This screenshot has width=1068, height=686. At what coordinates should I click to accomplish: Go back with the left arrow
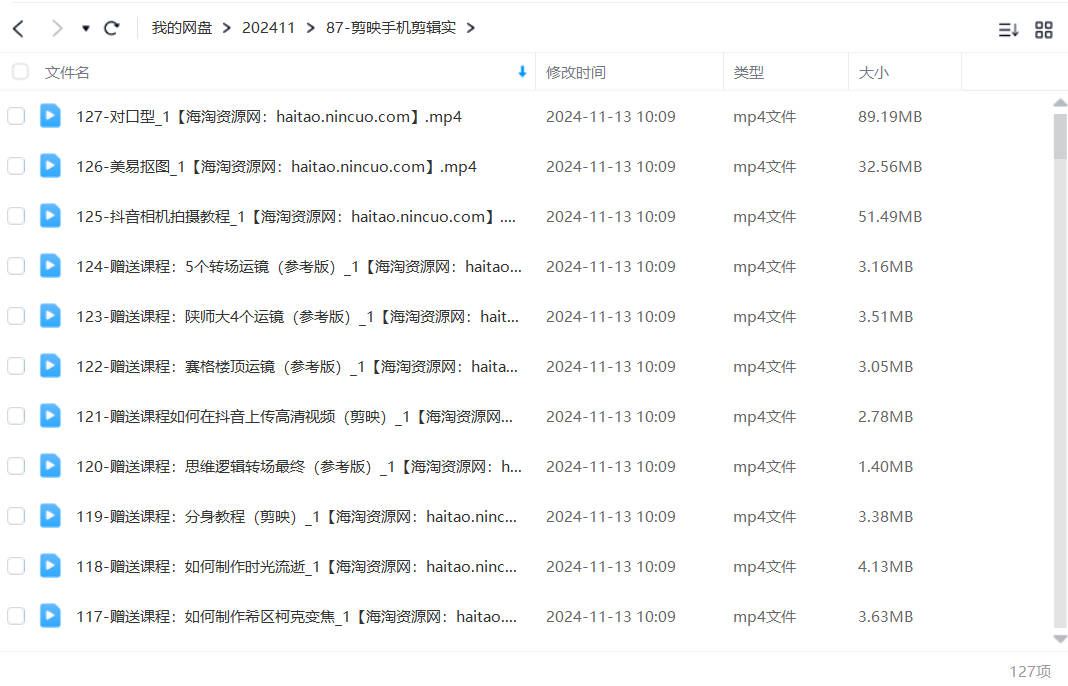(18, 29)
